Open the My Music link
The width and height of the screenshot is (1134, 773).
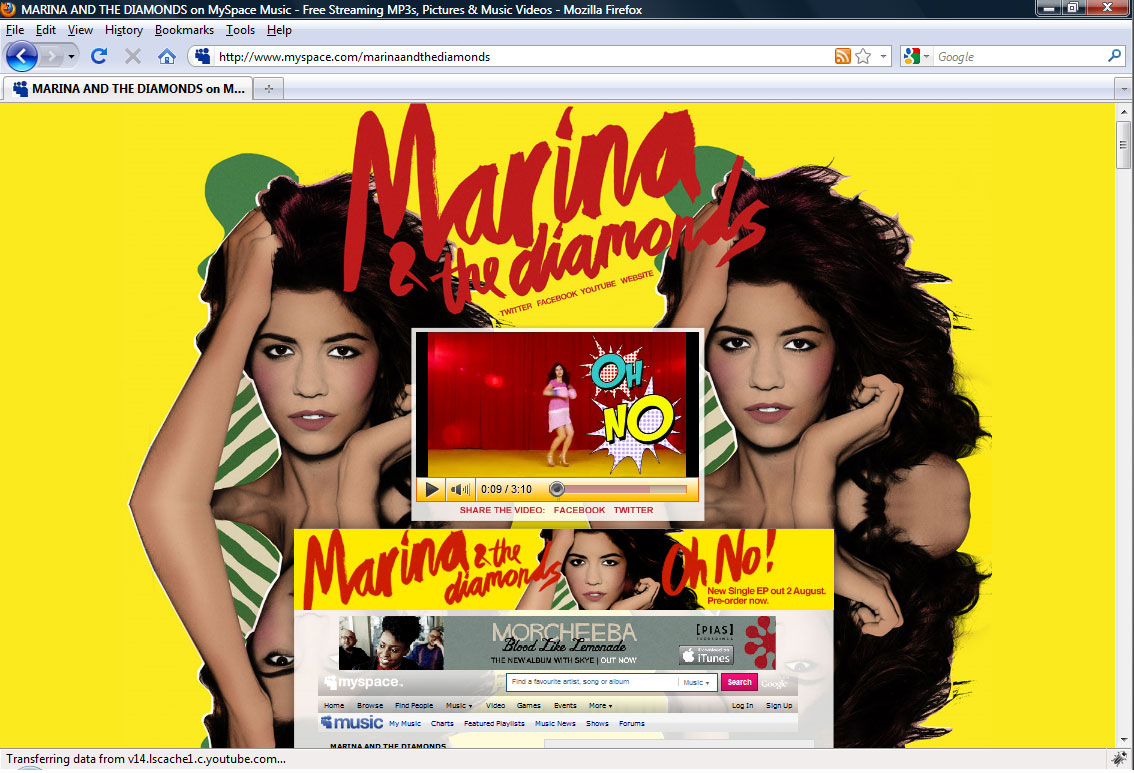[405, 723]
